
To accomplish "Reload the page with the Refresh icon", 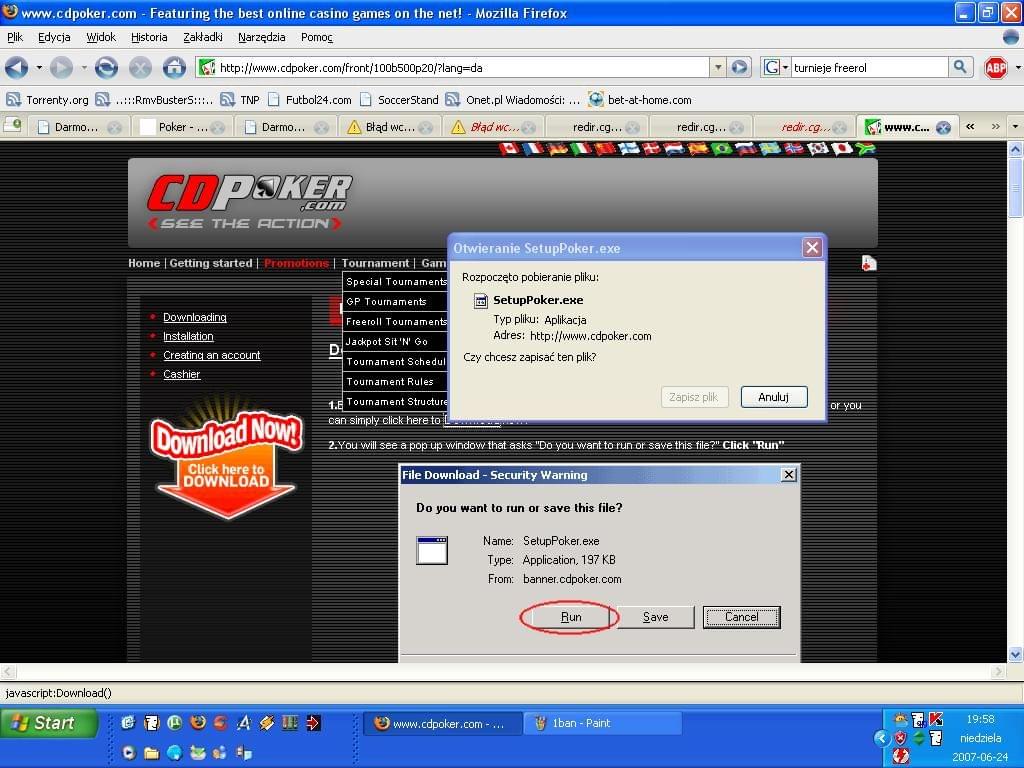I will click(106, 67).
